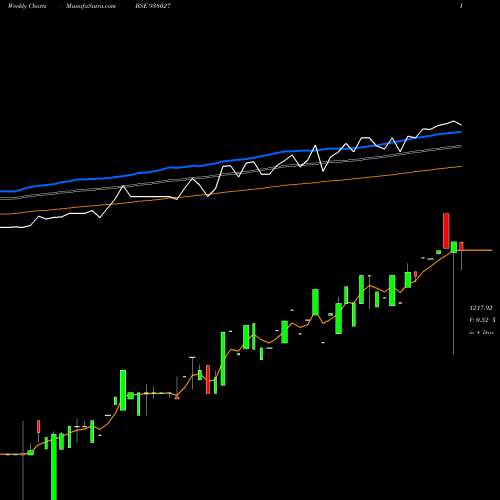The image size is (500, 500).
Task: Click the 'BSE 938027' symbol label
Action: click(x=153, y=6)
